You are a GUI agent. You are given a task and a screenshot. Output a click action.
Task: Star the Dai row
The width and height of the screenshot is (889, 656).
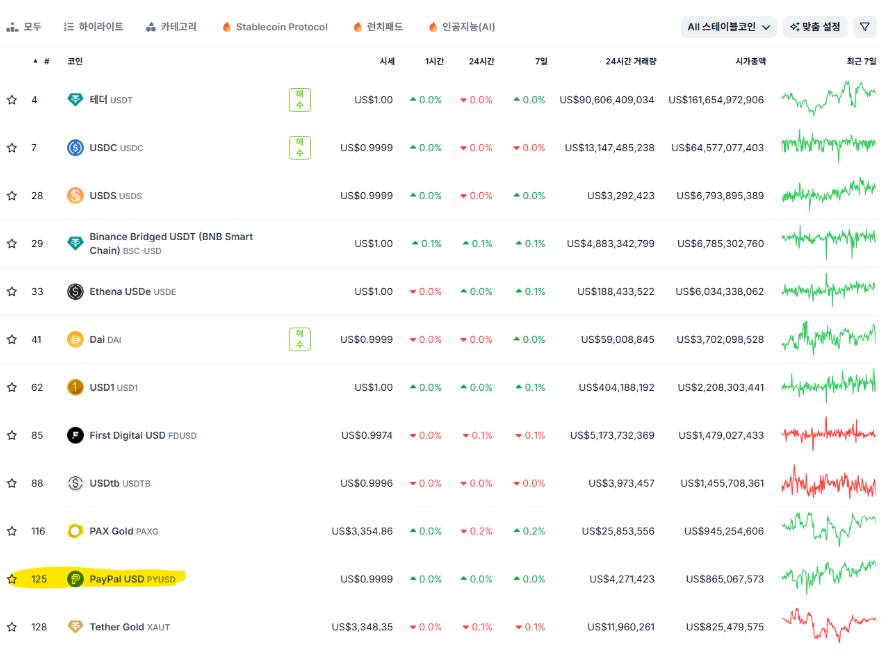click(x=11, y=340)
